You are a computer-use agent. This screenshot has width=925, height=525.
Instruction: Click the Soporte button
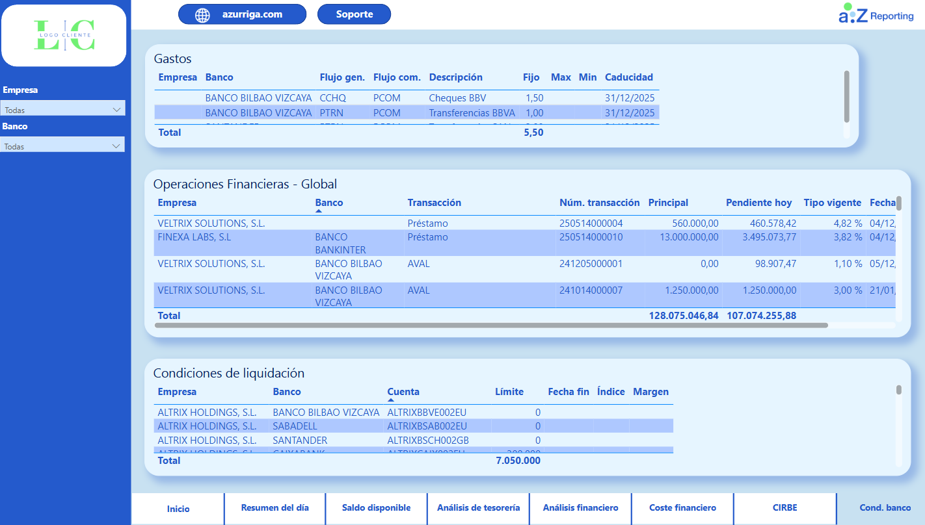point(354,14)
